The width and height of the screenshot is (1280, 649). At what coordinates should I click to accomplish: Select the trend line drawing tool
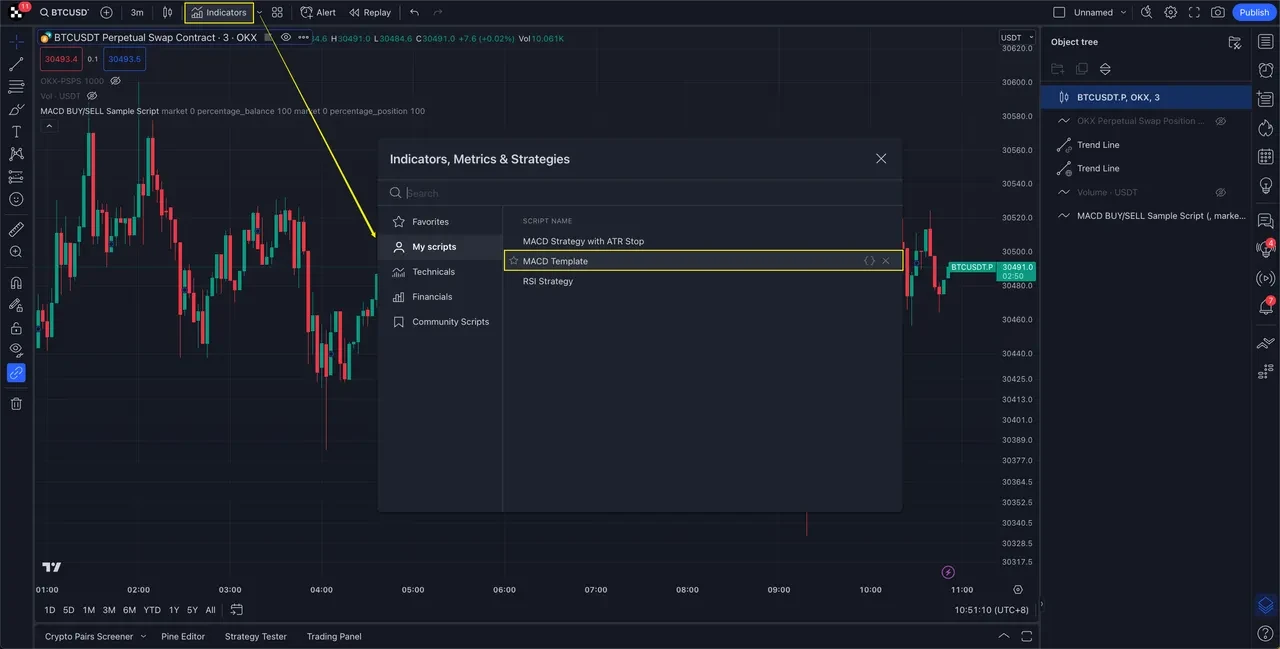(16, 64)
